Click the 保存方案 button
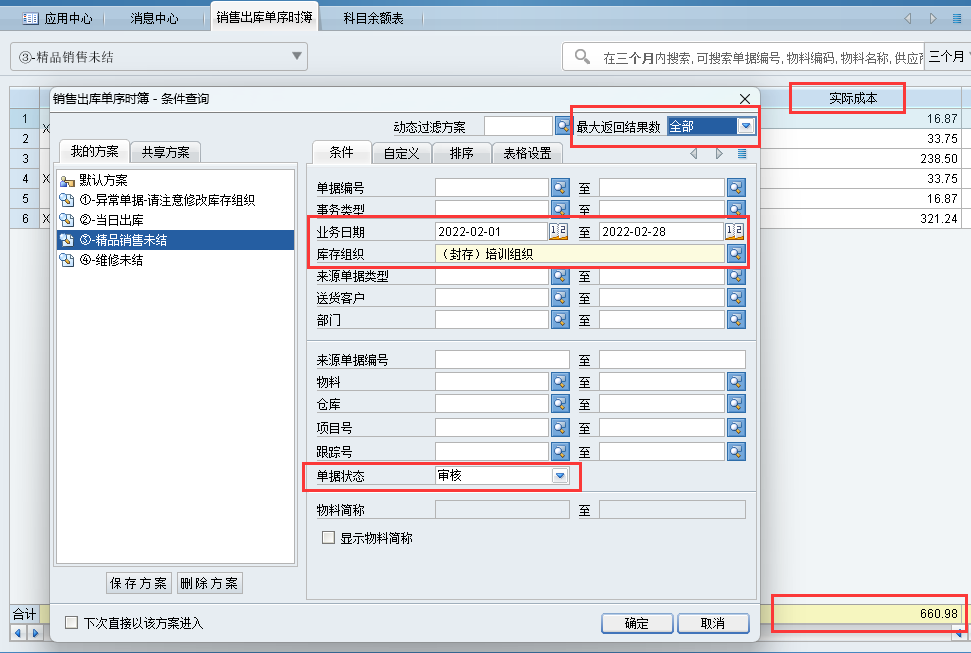 [139, 583]
